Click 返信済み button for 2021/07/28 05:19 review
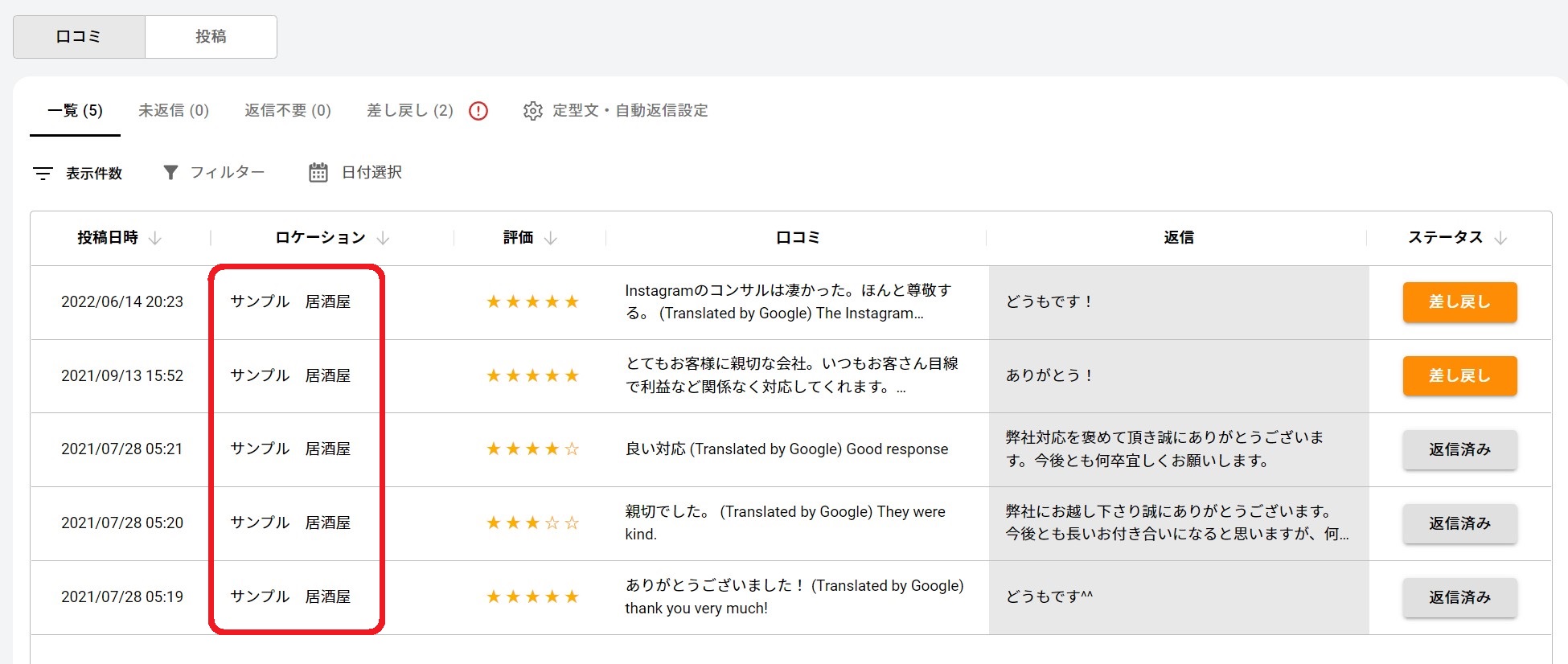This screenshot has height=664, width=1568. point(1459,597)
